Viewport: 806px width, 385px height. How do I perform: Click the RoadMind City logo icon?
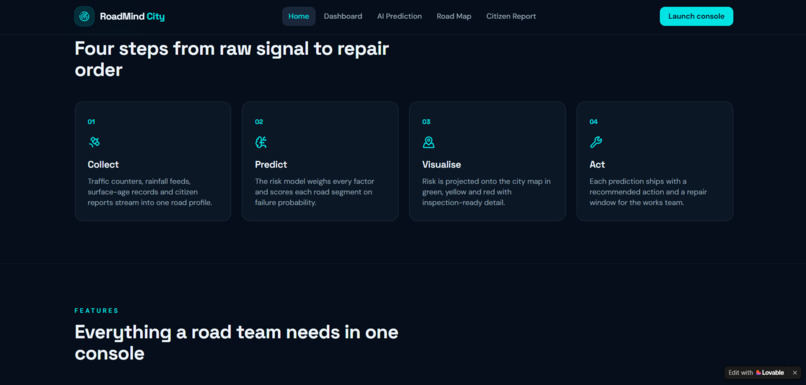(x=84, y=16)
